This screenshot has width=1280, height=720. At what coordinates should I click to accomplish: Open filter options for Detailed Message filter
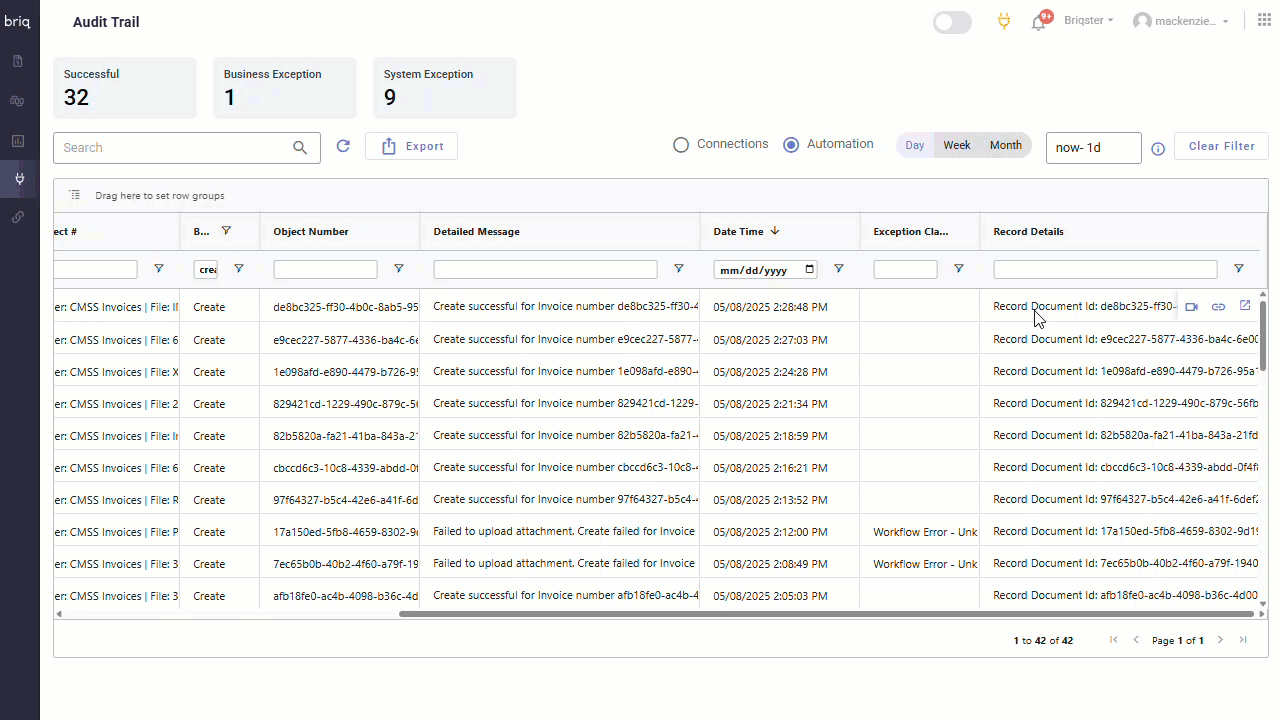678,269
